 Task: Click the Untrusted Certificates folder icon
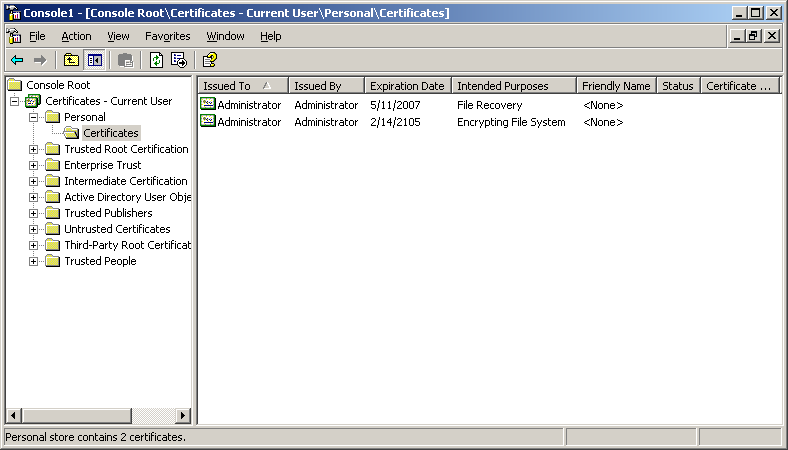point(52,229)
